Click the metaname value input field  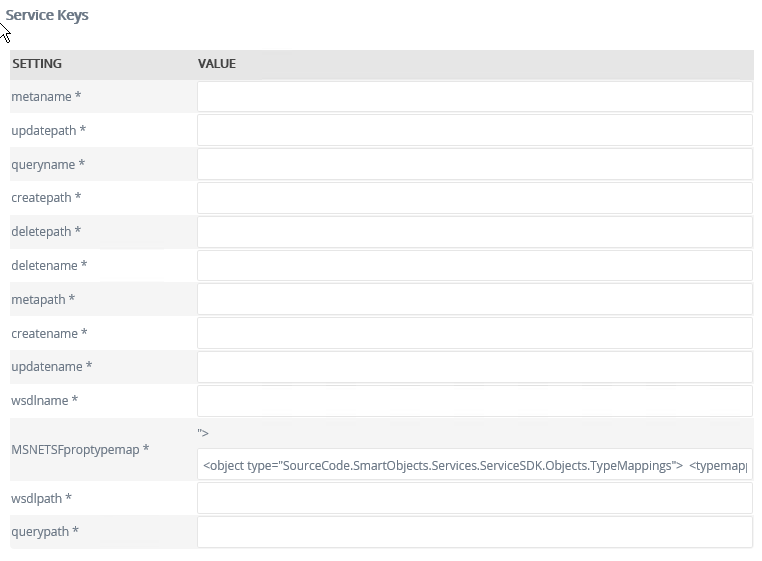474,97
